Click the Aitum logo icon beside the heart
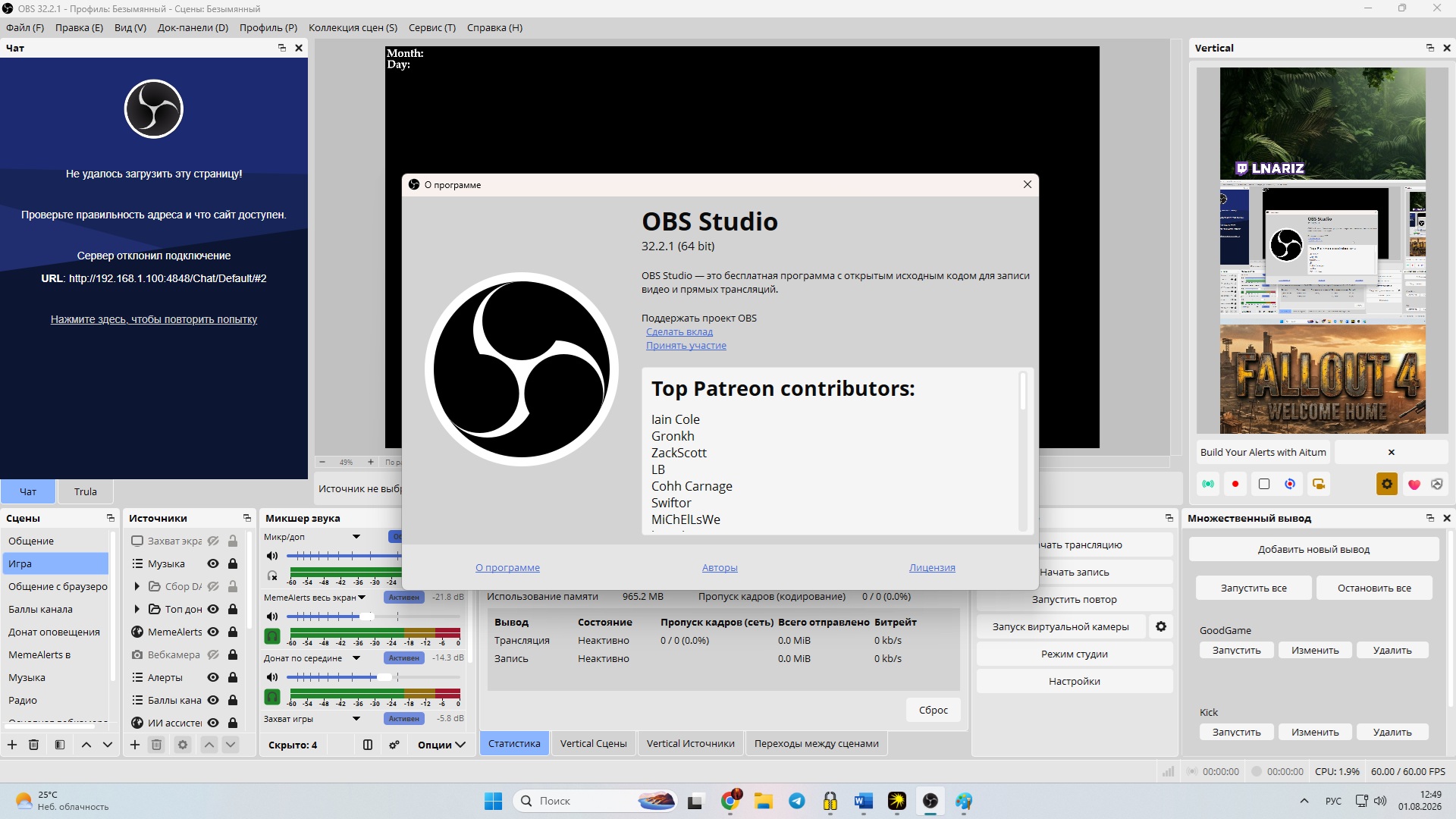 click(1437, 484)
